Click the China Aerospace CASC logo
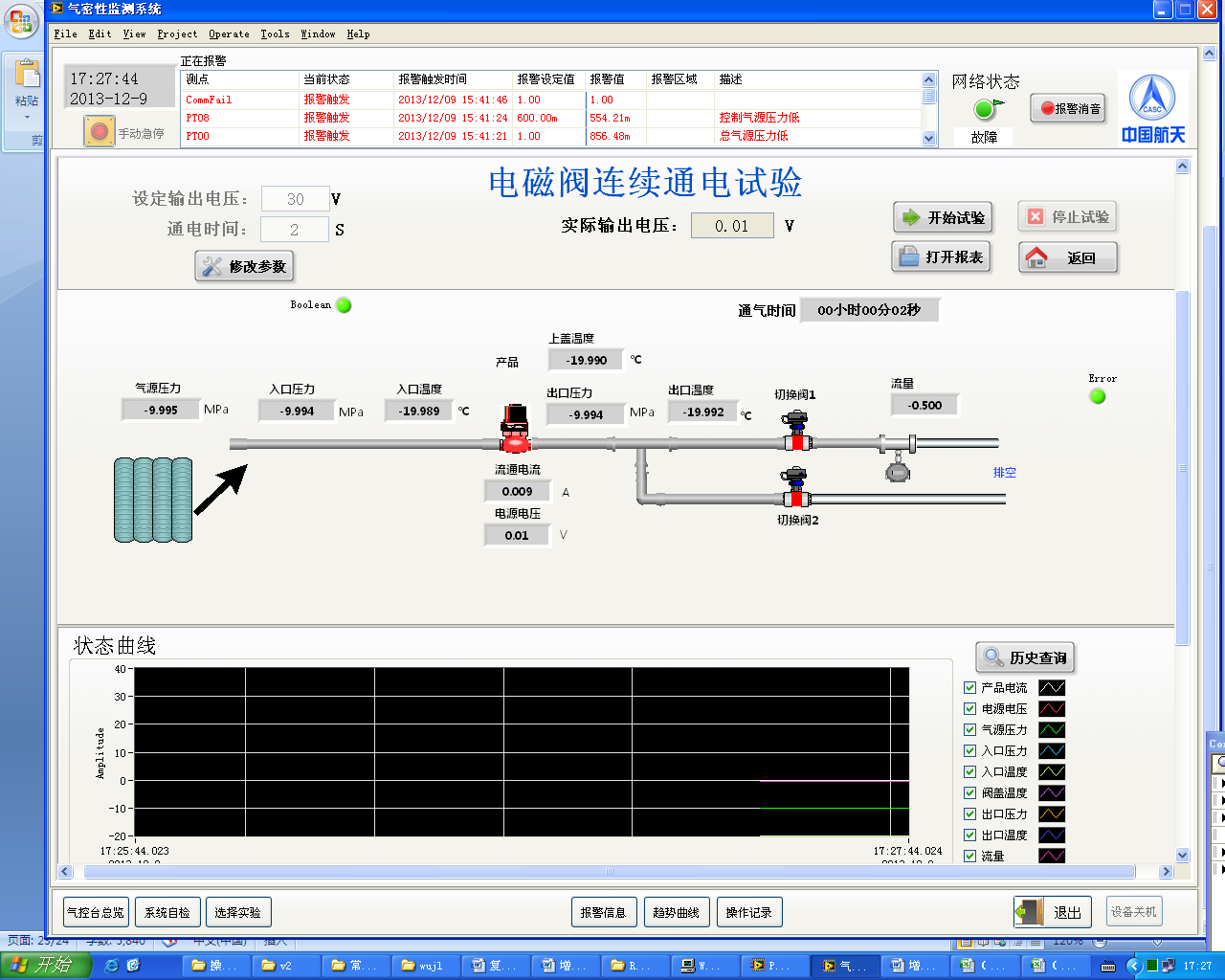This screenshot has width=1225, height=980. pyautogui.click(x=1152, y=107)
